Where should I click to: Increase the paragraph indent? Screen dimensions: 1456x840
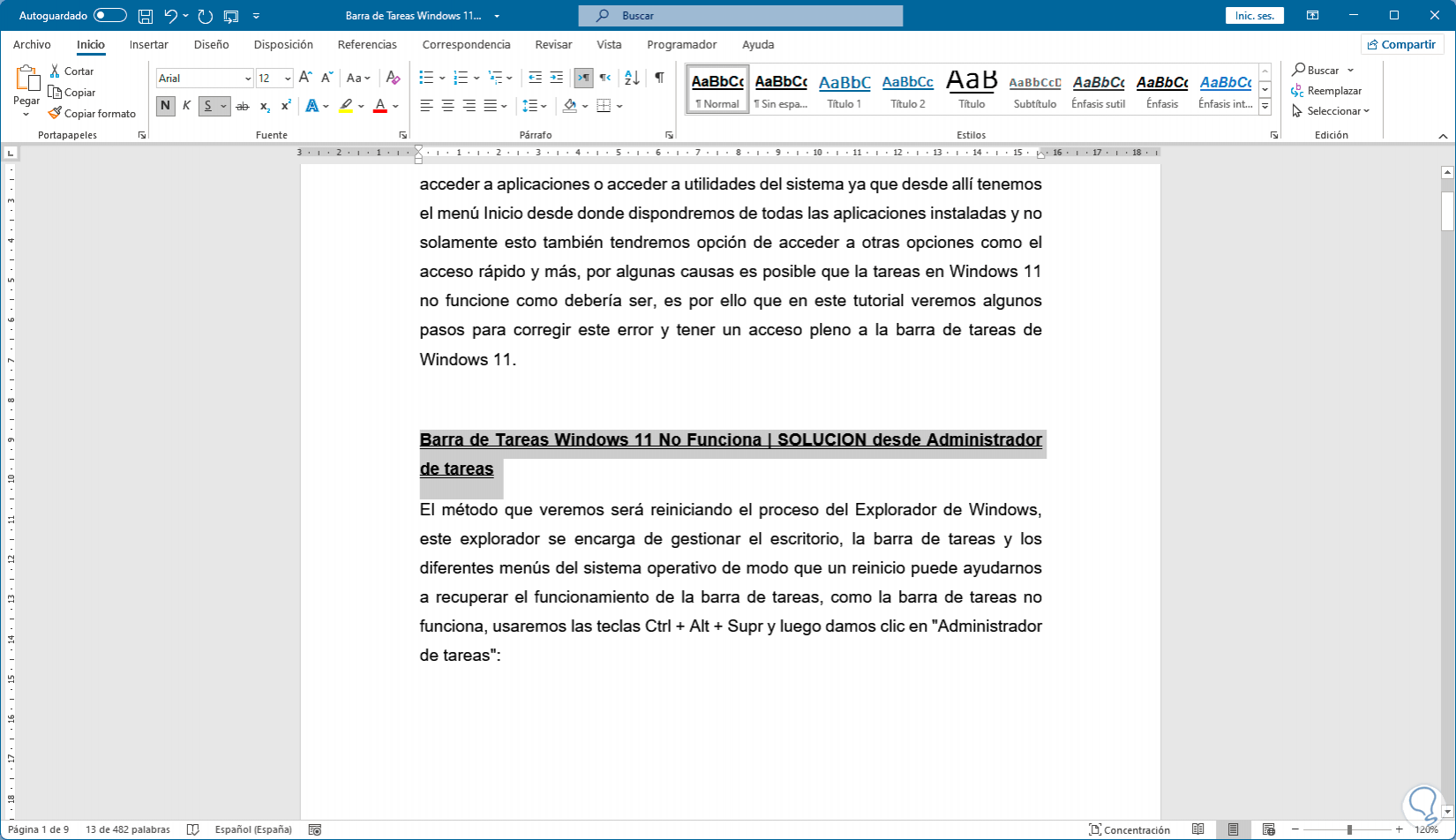pyautogui.click(x=556, y=78)
